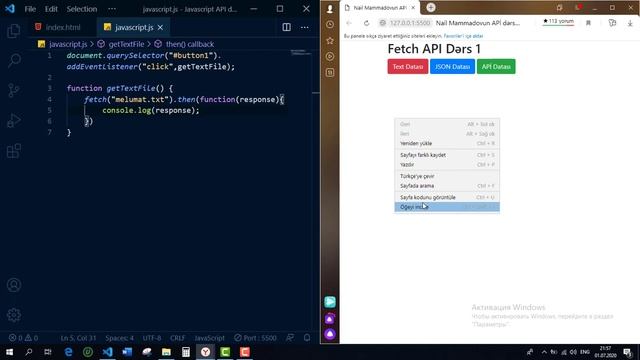Image resolution: width=640 pixels, height=360 pixels.
Task: Open the Accounts menu in VS Code
Action: coord(13,285)
